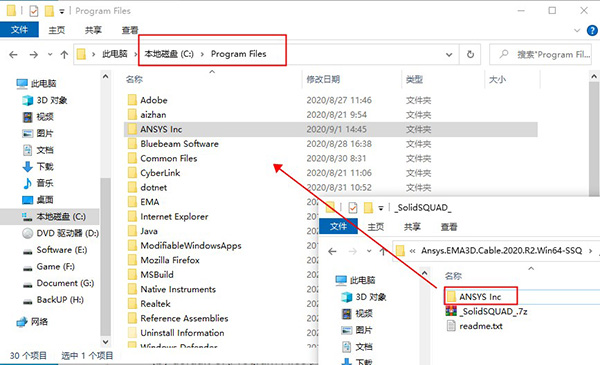Select the Uninstall Information folder icon

click(132, 332)
